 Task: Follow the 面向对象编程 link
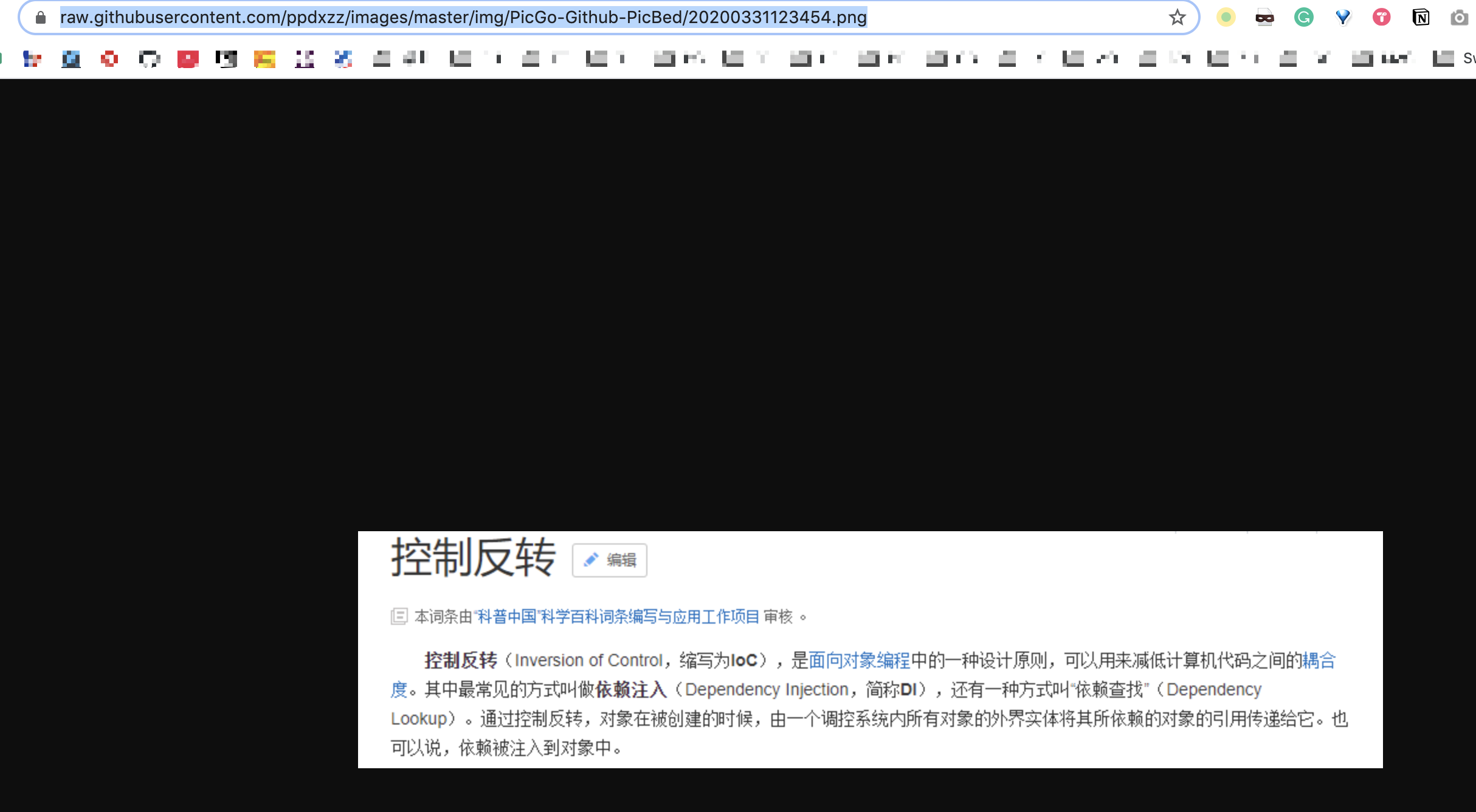860,660
